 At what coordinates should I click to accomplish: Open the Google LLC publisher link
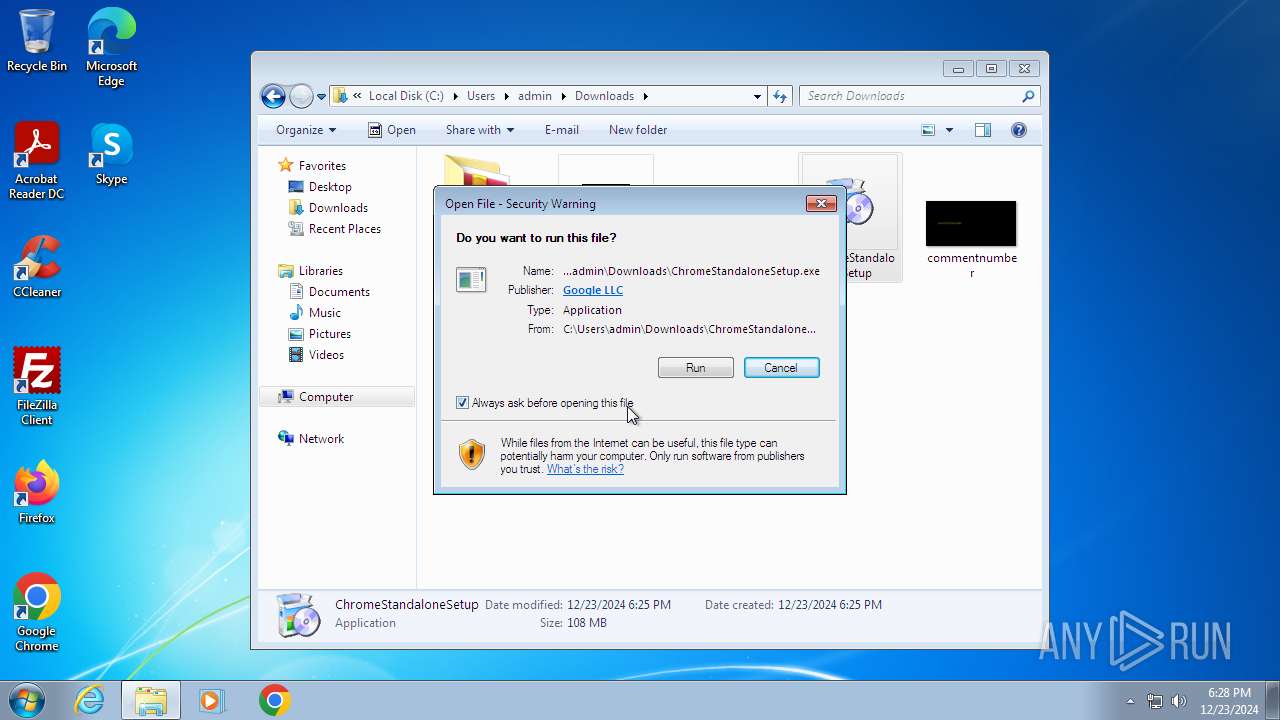tap(593, 290)
